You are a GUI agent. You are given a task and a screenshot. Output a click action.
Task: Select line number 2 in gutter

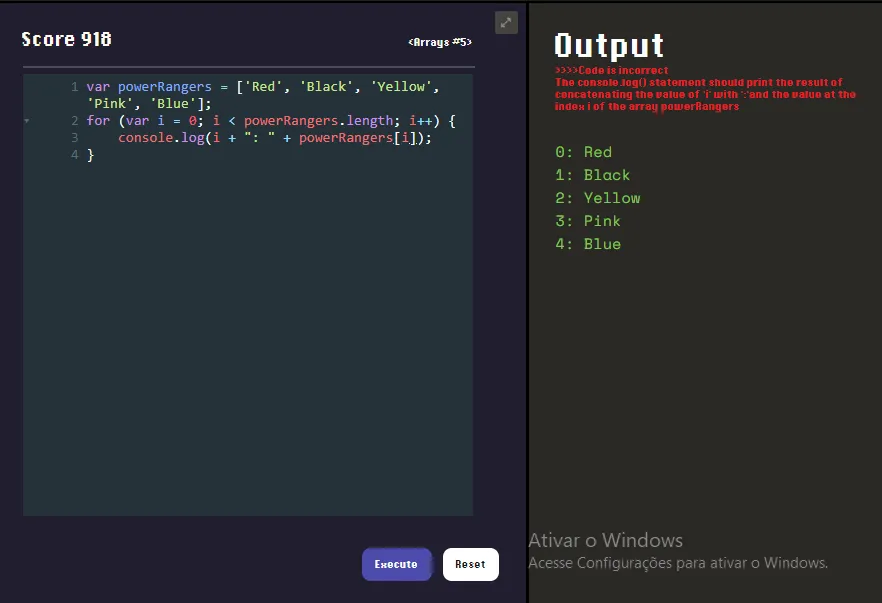74,121
